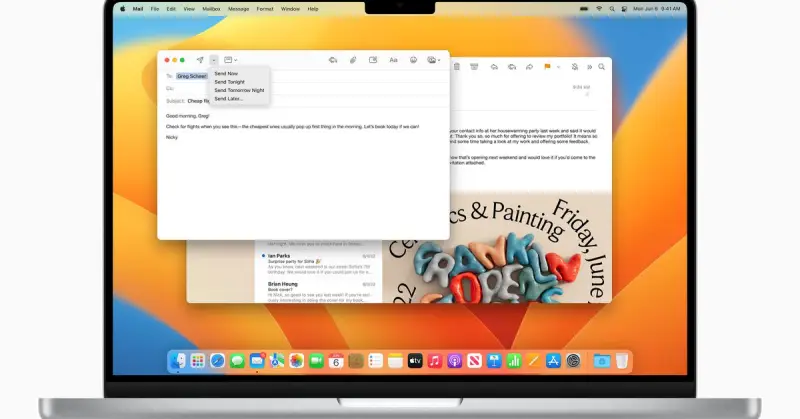Toggle the Aa format bar button
The height and width of the screenshot is (419, 800).
393,60
